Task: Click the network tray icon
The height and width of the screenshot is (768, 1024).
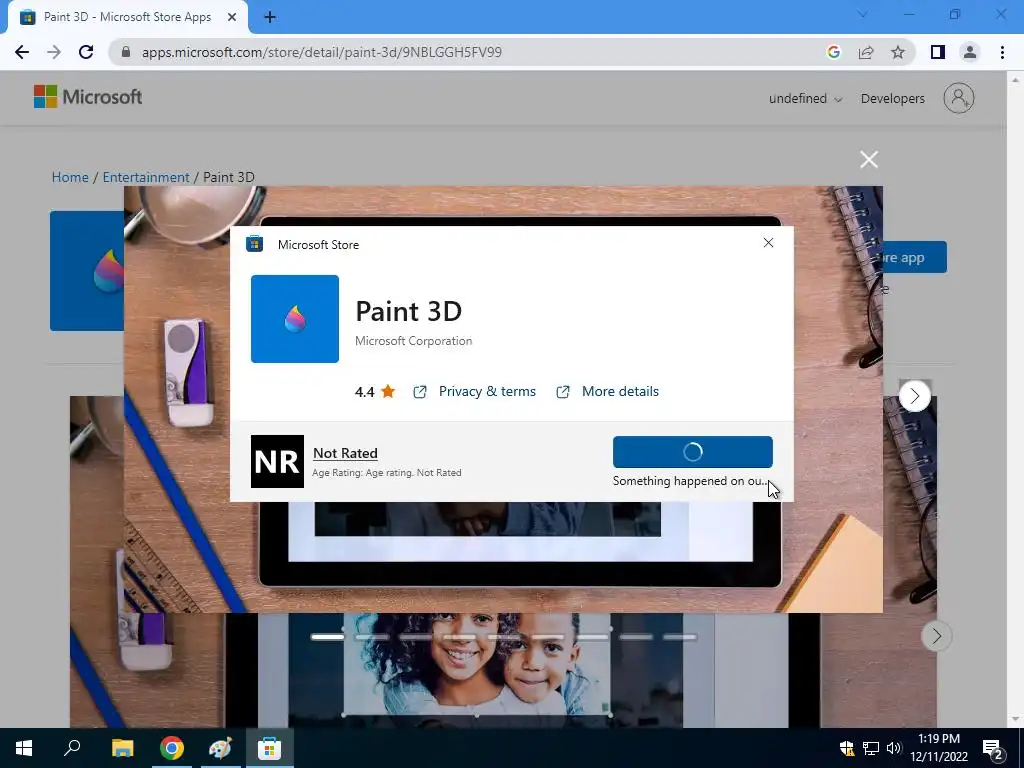Action: [x=871, y=748]
